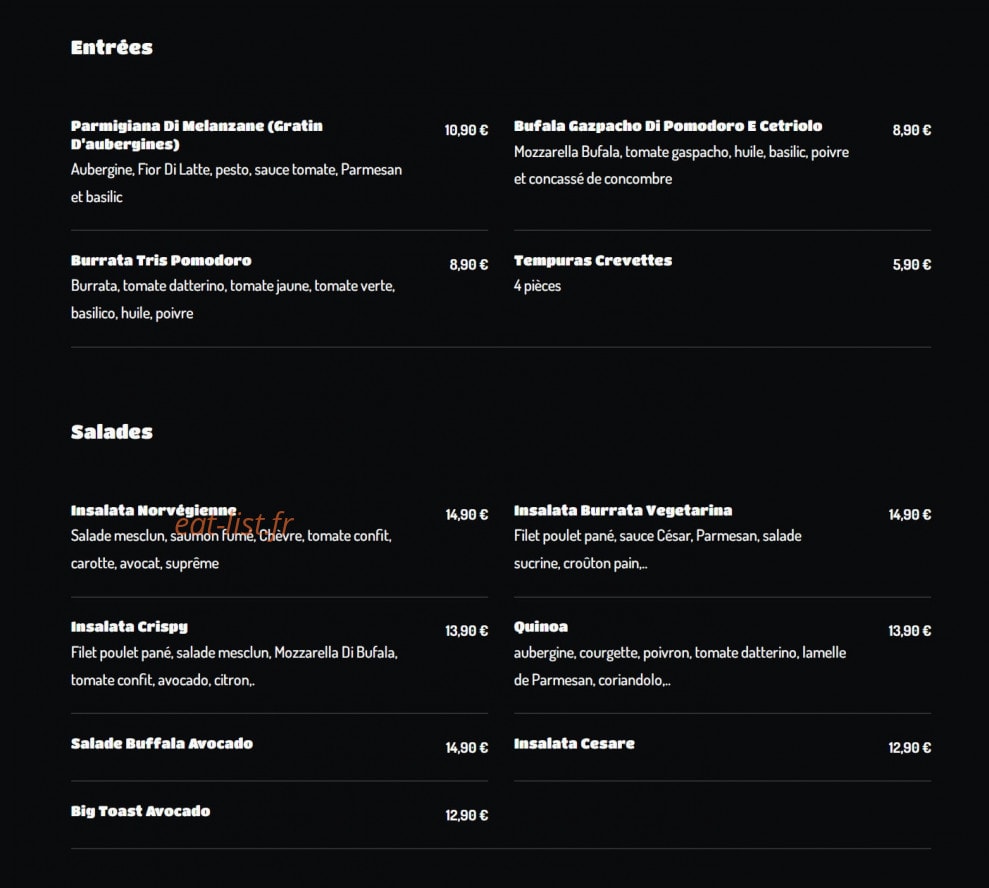Select Bufala Gazpacho Di Pomodoro E Cetriolo
989x888 pixels.
tap(668, 126)
